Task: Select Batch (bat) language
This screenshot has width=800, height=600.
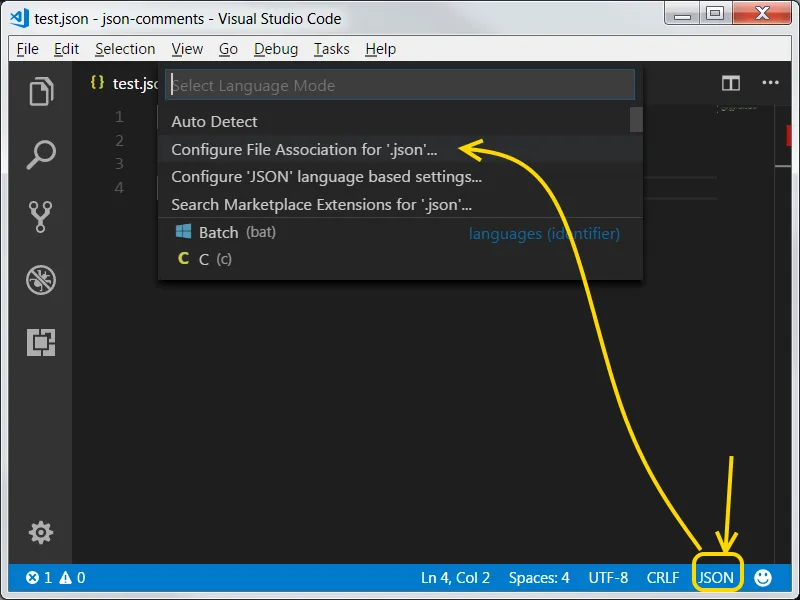Action: click(400, 233)
